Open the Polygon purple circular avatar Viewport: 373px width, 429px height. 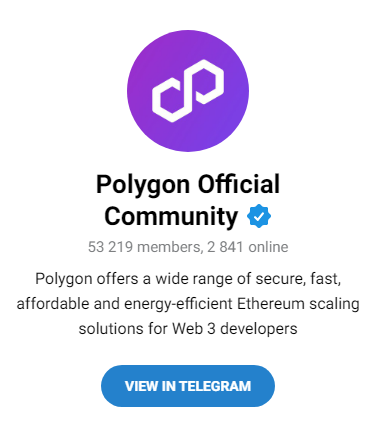pos(188,91)
